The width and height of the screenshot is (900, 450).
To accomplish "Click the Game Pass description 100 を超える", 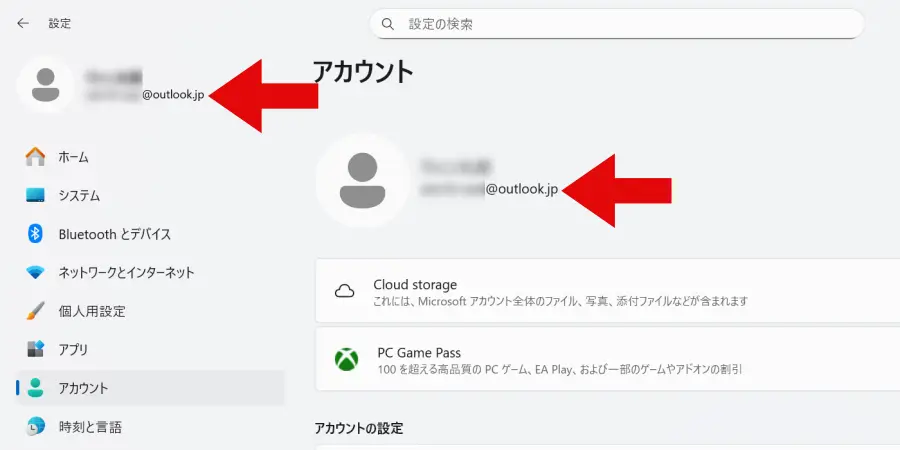I will tap(560, 369).
